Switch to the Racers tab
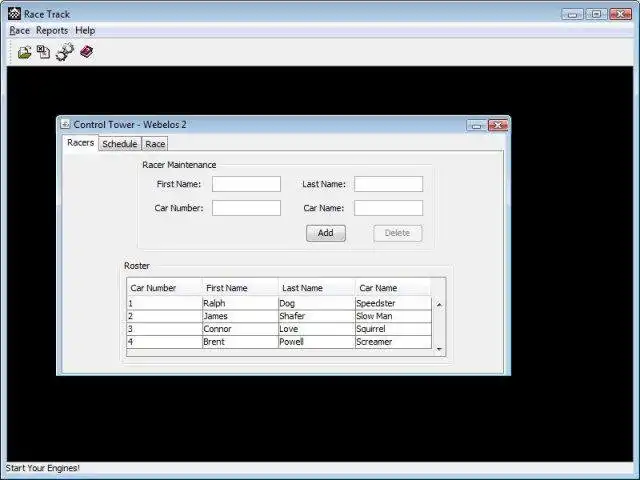Viewport: 640px width, 480px height. point(80,143)
